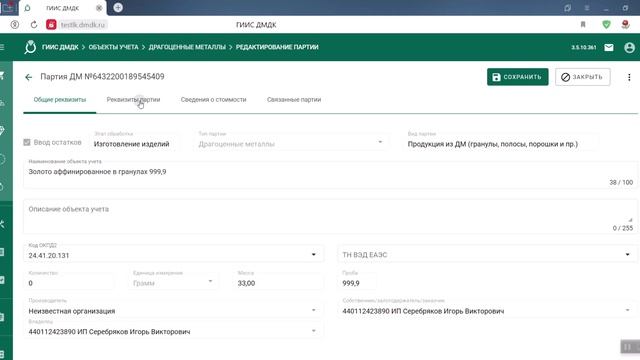Screen dimensions: 640x360
Task: Click the tools wrench icon in left sidebar
Action: tap(2, 224)
